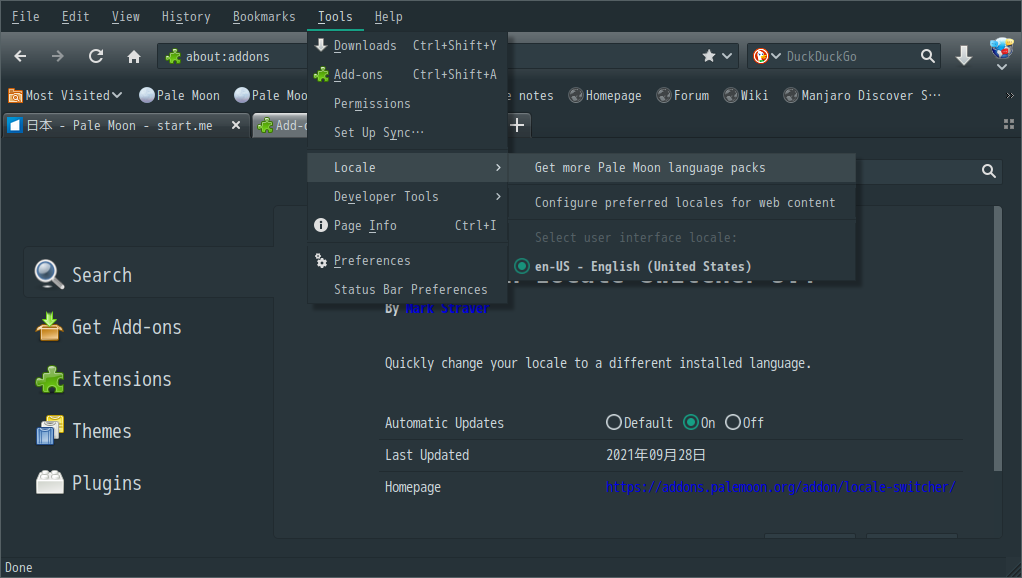The height and width of the screenshot is (578, 1022).
Task: Show more bookmarks via double chevron
Action: [x=1010, y=96]
